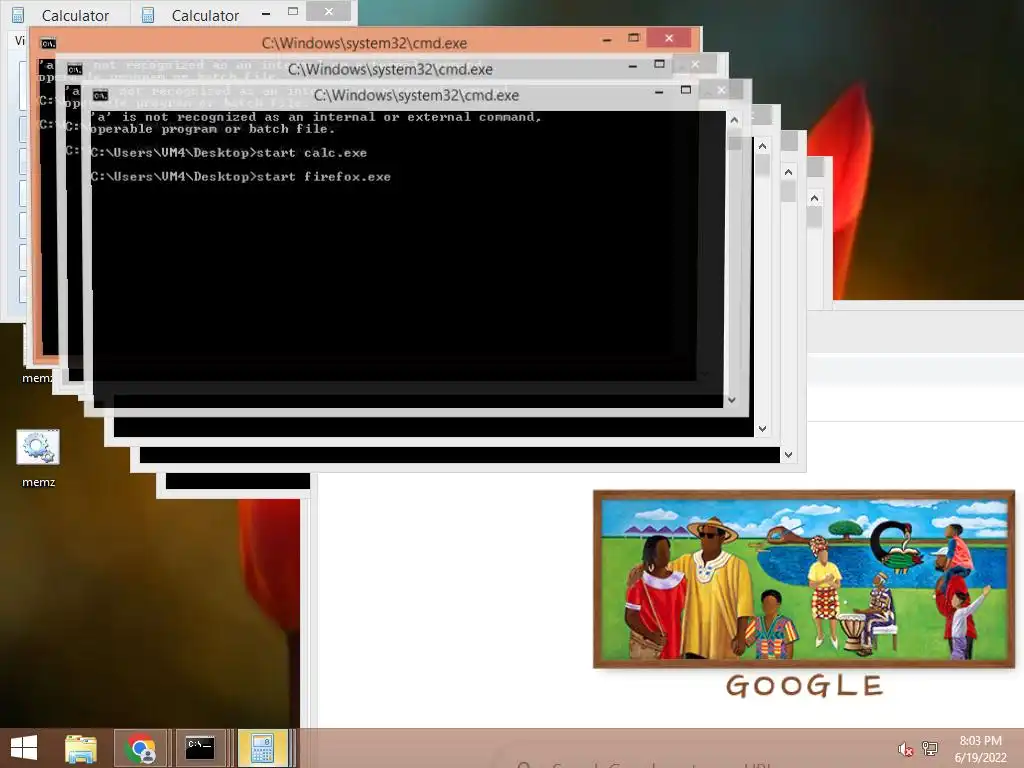Open Chrome from the taskbar
This screenshot has height=768, width=1024.
tap(141, 748)
